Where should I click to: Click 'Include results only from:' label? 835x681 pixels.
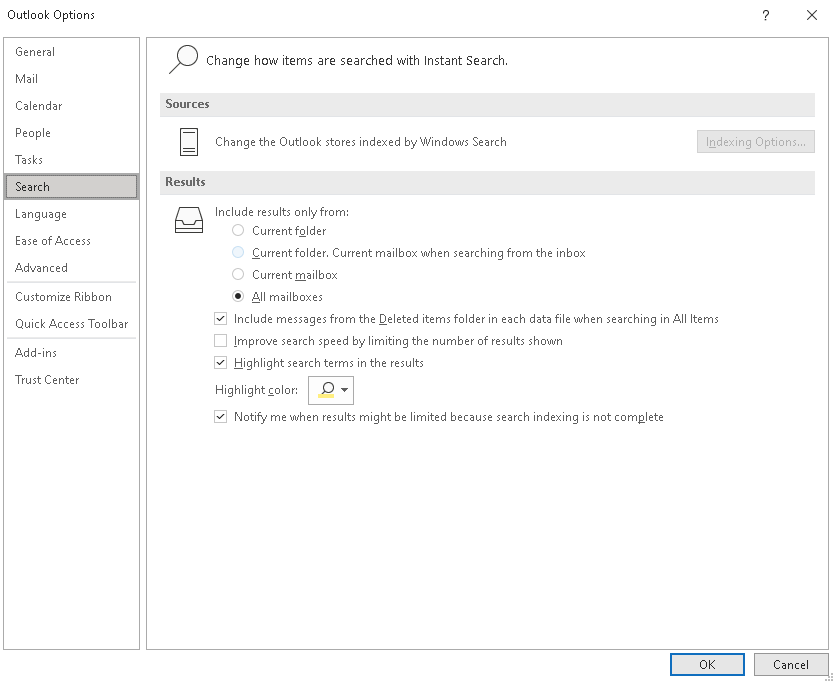tap(282, 212)
